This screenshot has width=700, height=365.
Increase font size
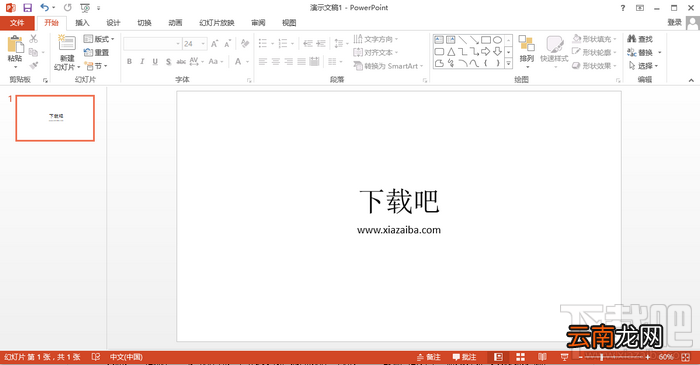215,44
